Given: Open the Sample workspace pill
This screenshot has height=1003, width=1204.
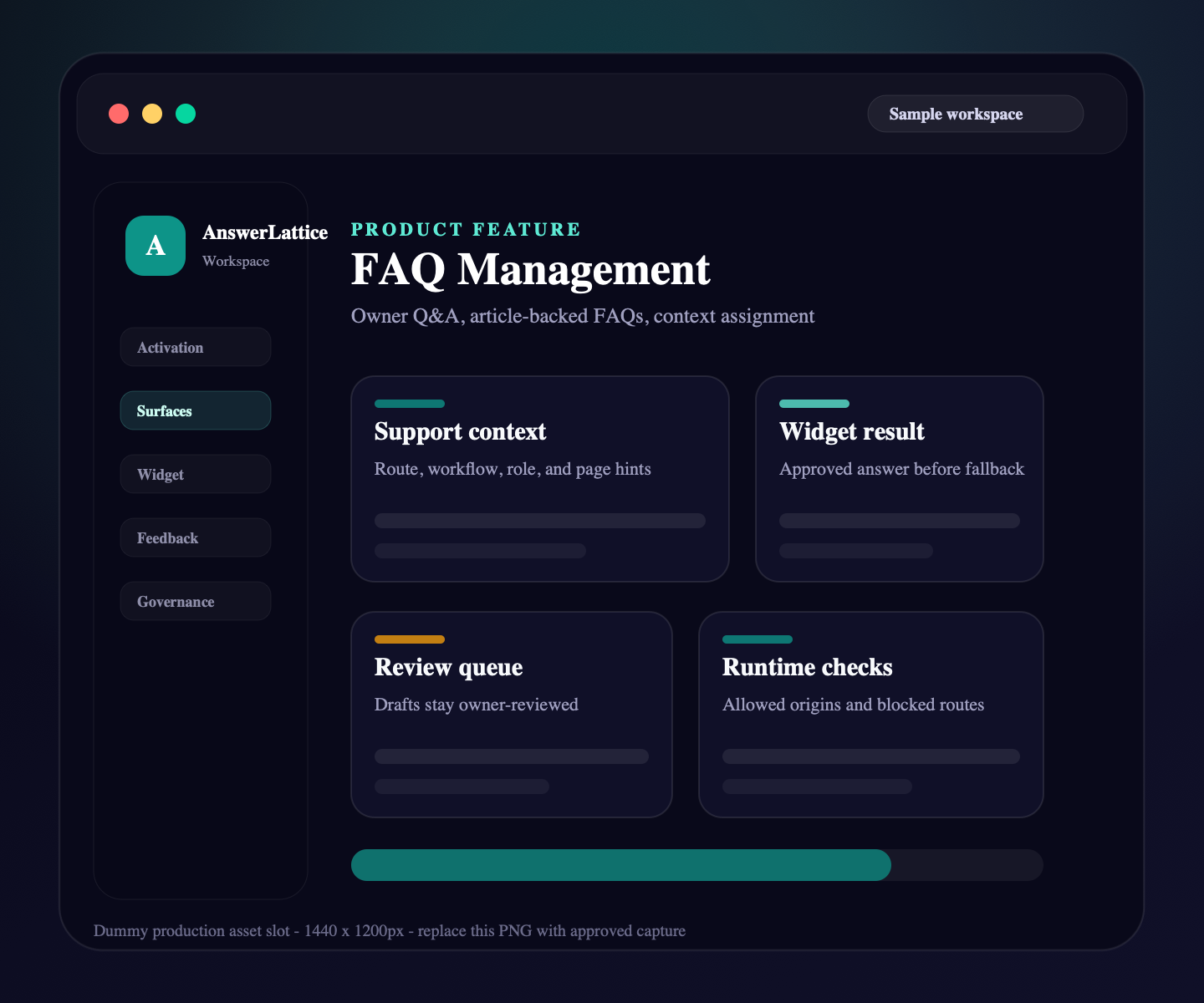Looking at the screenshot, I should coord(976,114).
